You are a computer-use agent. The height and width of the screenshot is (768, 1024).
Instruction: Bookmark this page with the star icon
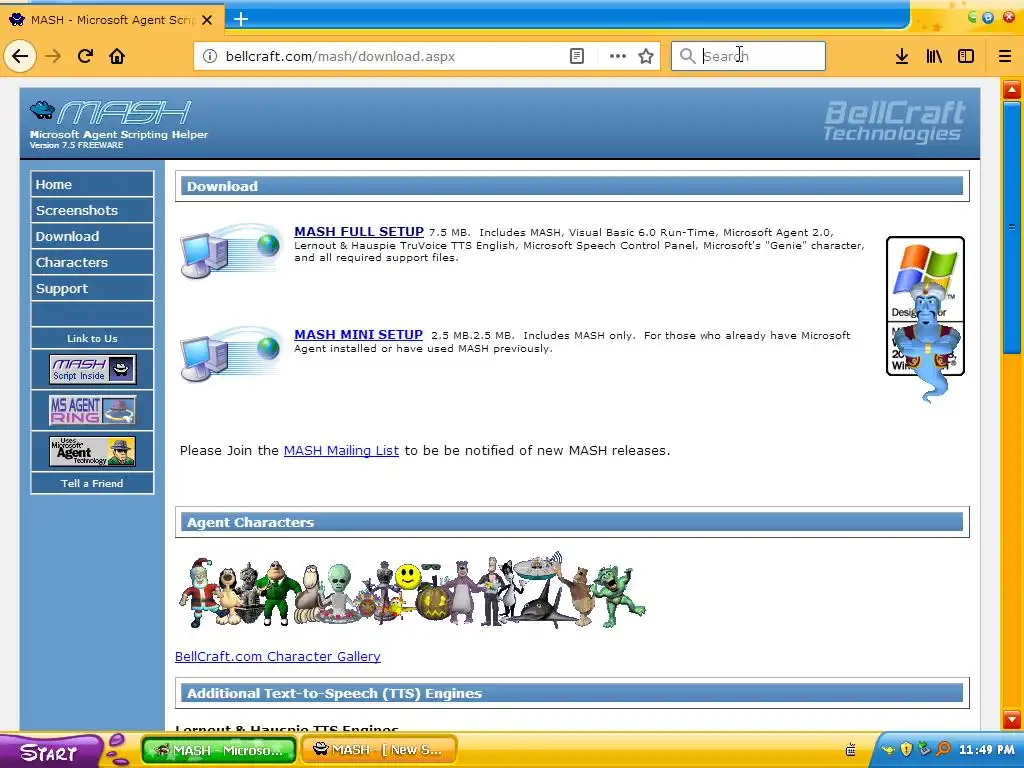(x=646, y=56)
